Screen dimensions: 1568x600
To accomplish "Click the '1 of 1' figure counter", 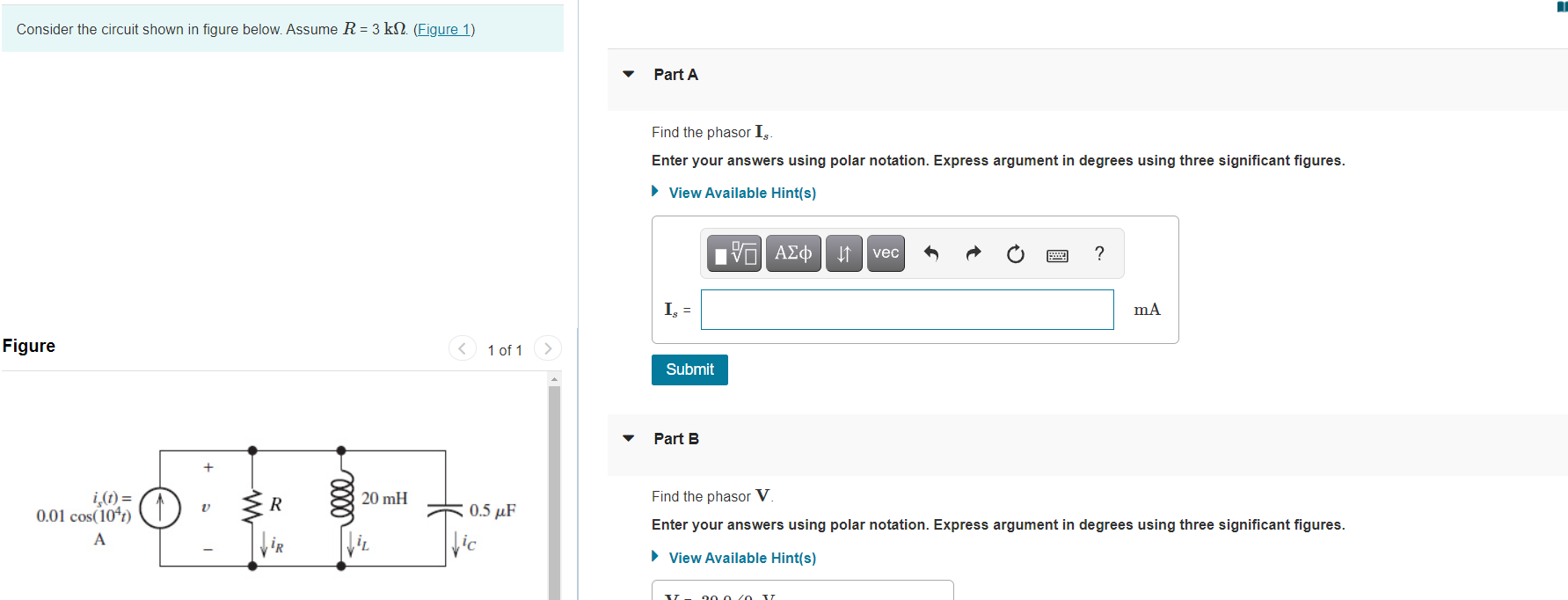I will (x=505, y=350).
